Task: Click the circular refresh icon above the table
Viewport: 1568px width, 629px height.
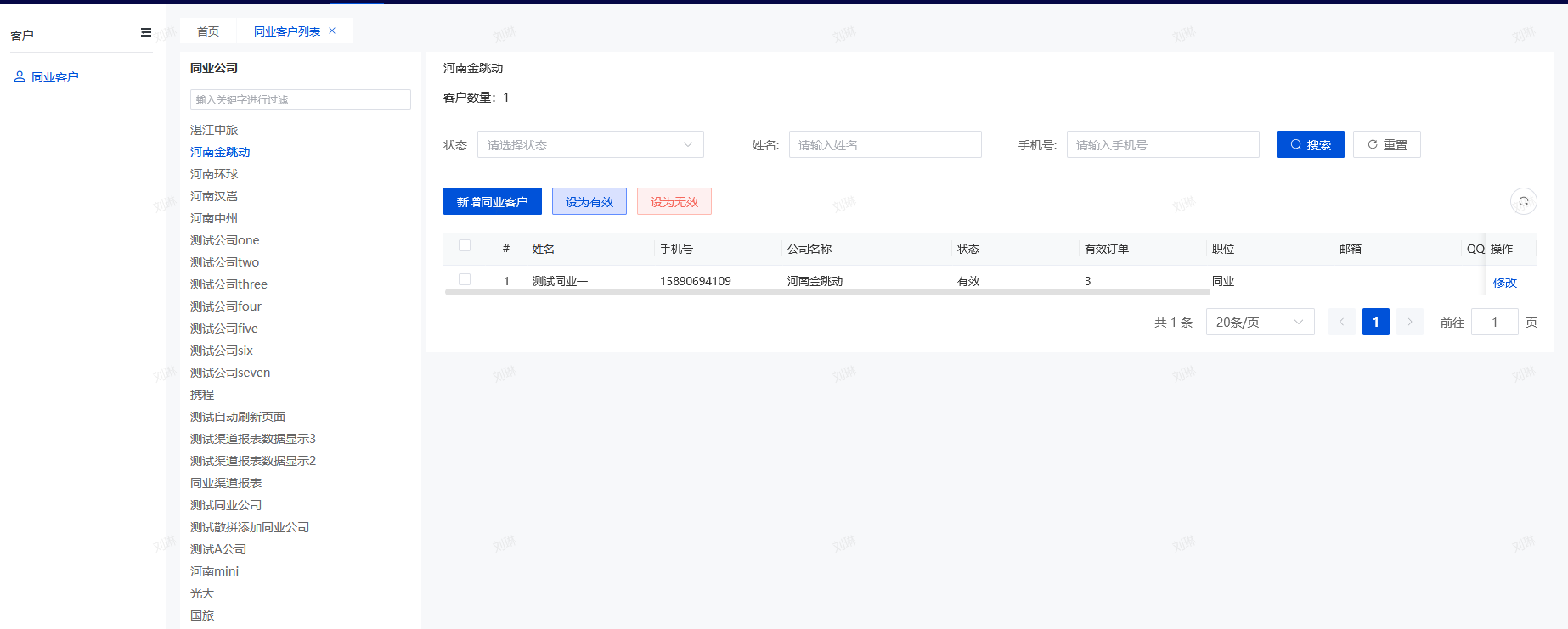Action: 1523,201
